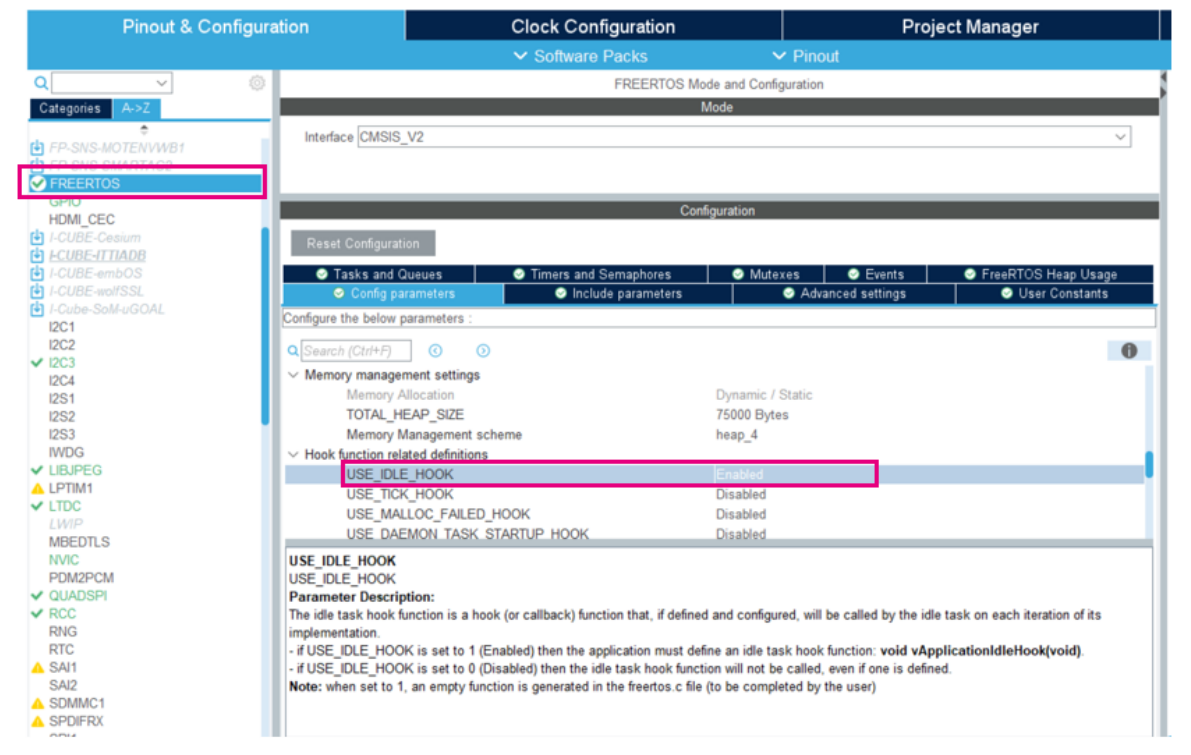
Task: Collapse Hook function related definitions group
Action: 293,454
